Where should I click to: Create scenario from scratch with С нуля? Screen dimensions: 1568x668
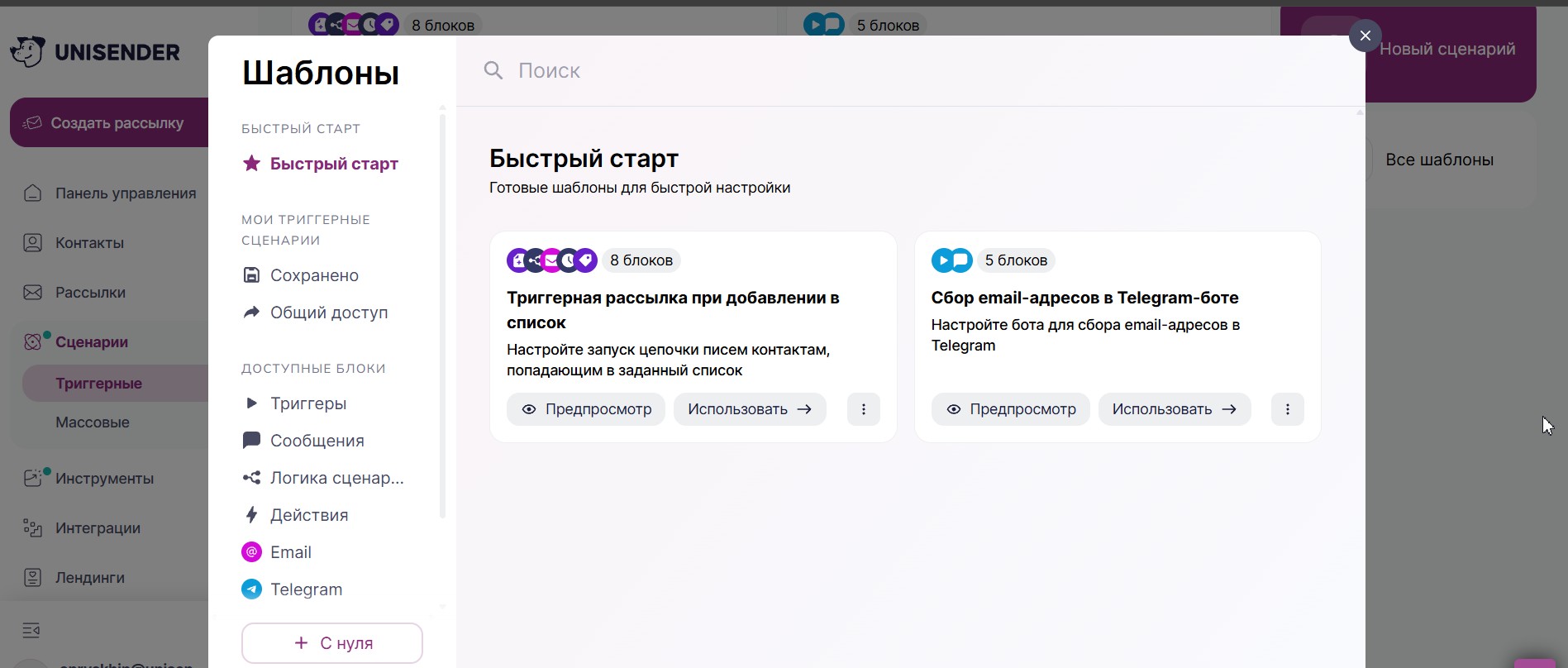tap(332, 643)
